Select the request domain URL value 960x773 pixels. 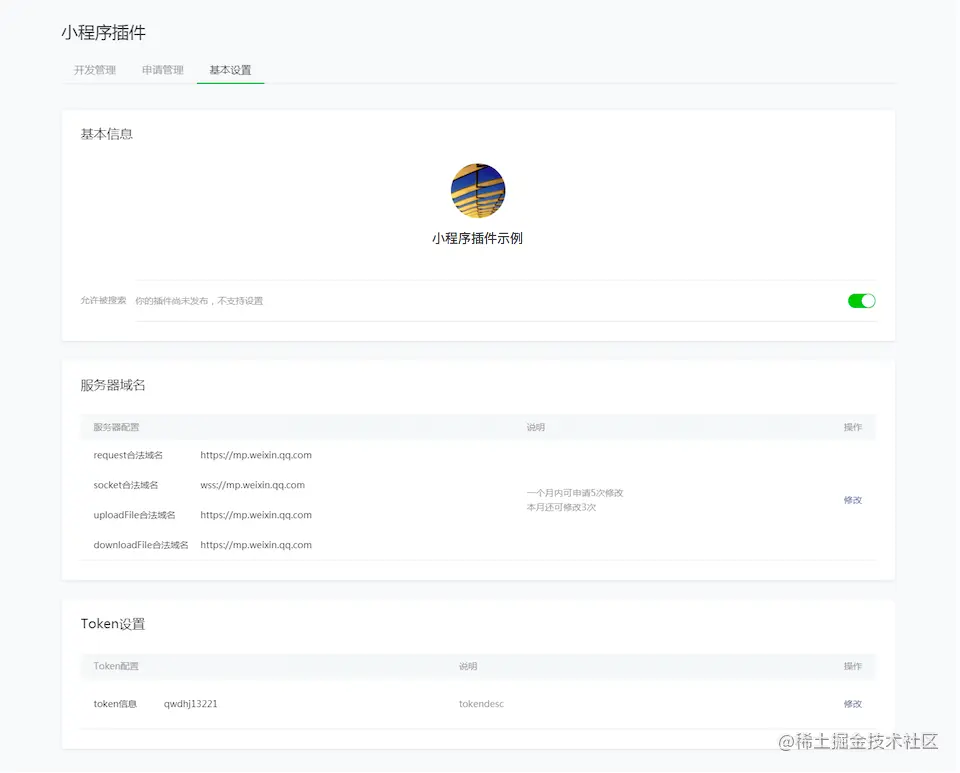click(x=256, y=455)
